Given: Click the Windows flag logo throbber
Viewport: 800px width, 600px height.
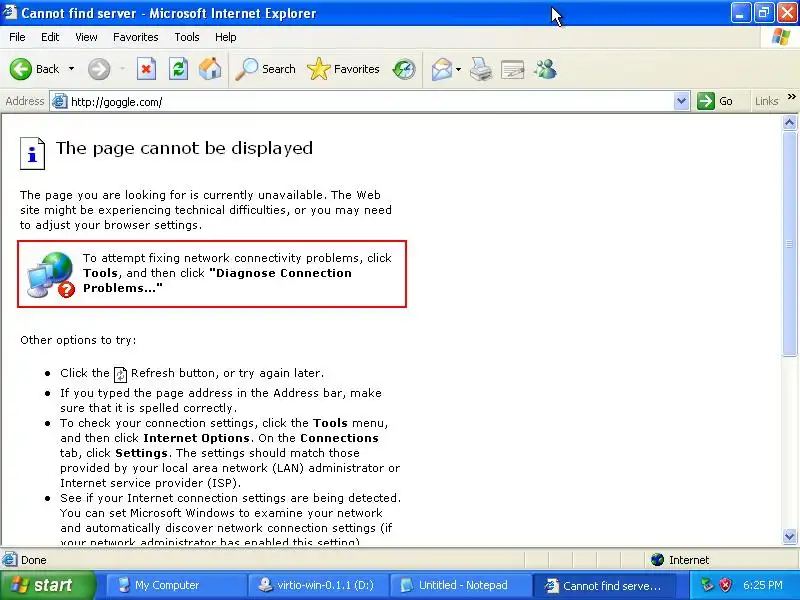Looking at the screenshot, I should (781, 37).
